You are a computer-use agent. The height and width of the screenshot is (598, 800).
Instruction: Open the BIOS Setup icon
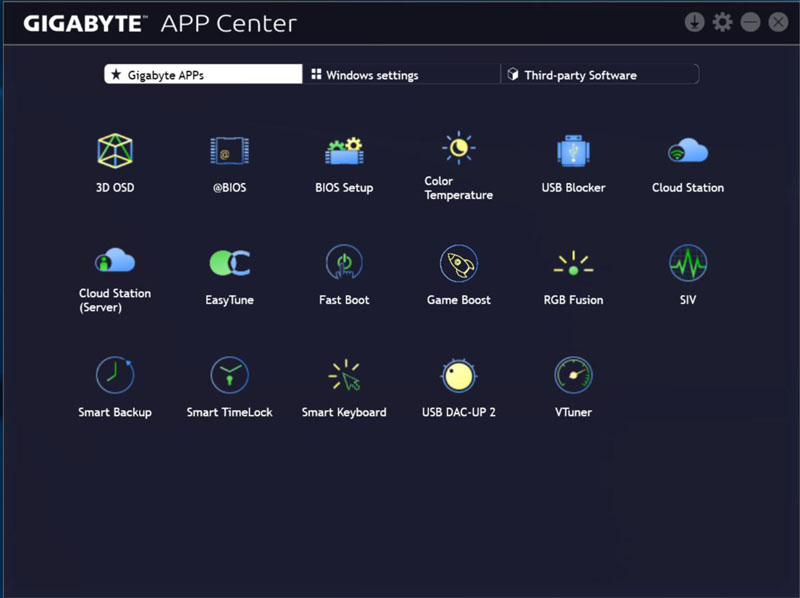pyautogui.click(x=344, y=151)
